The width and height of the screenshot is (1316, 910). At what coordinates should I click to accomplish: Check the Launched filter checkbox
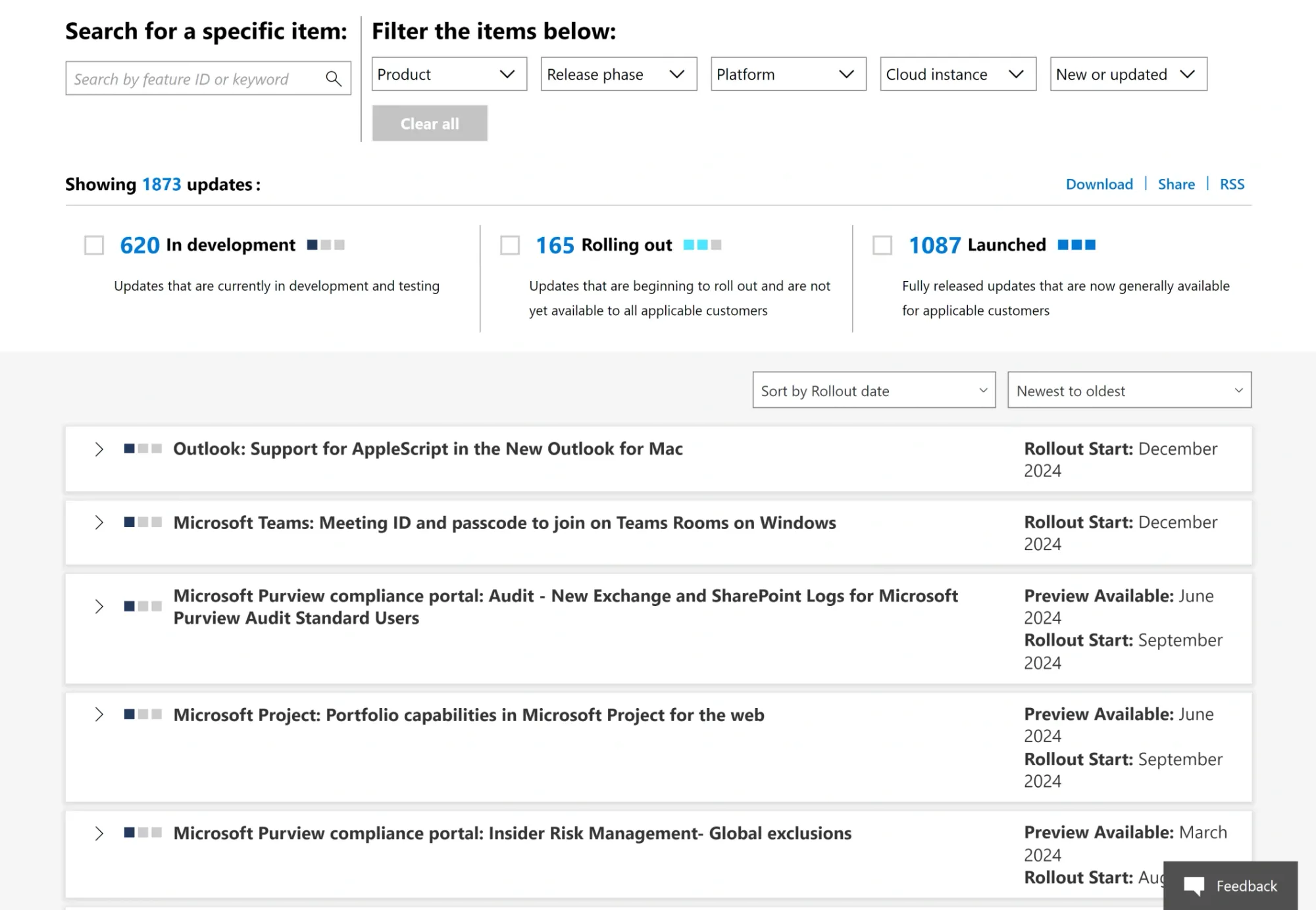[x=881, y=244]
